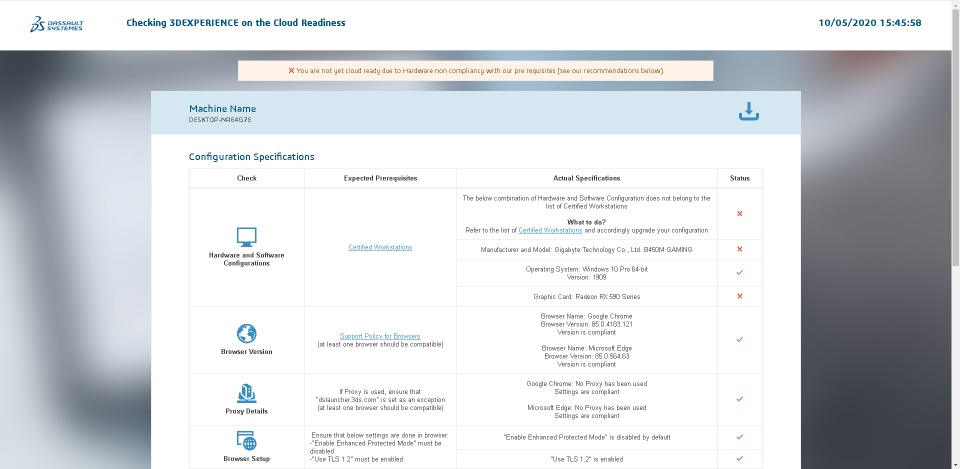This screenshot has height=469, width=960.
Task: Click Enable Enhanced Protected Mode is disabled text
Action: click(587, 437)
